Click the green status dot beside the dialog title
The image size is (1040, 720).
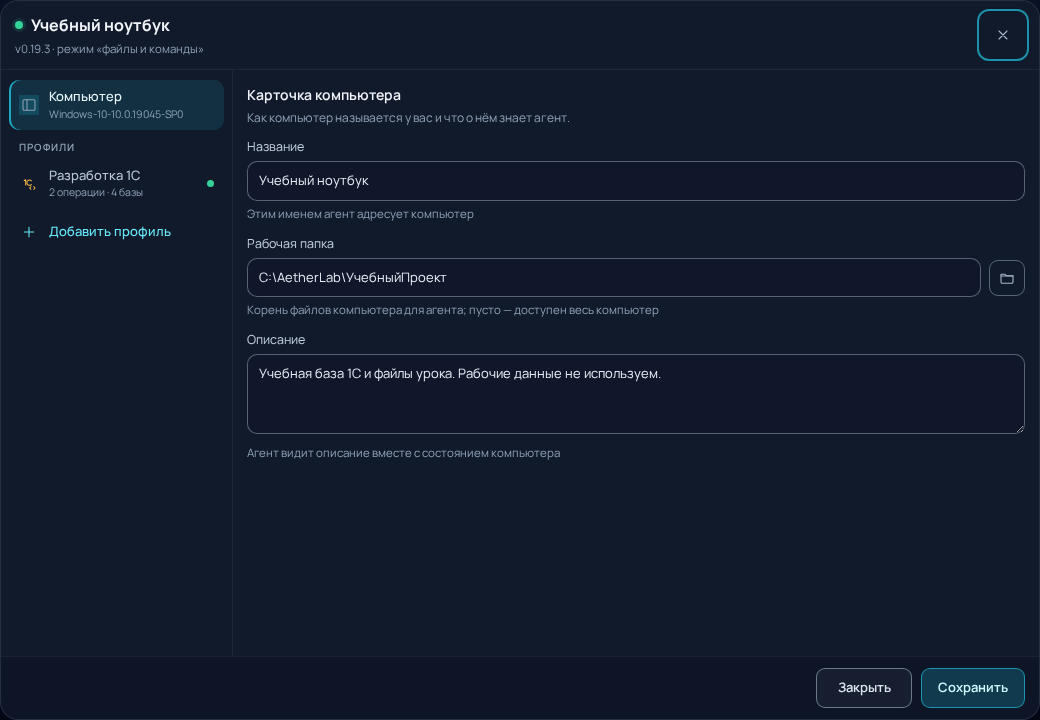pos(19,25)
